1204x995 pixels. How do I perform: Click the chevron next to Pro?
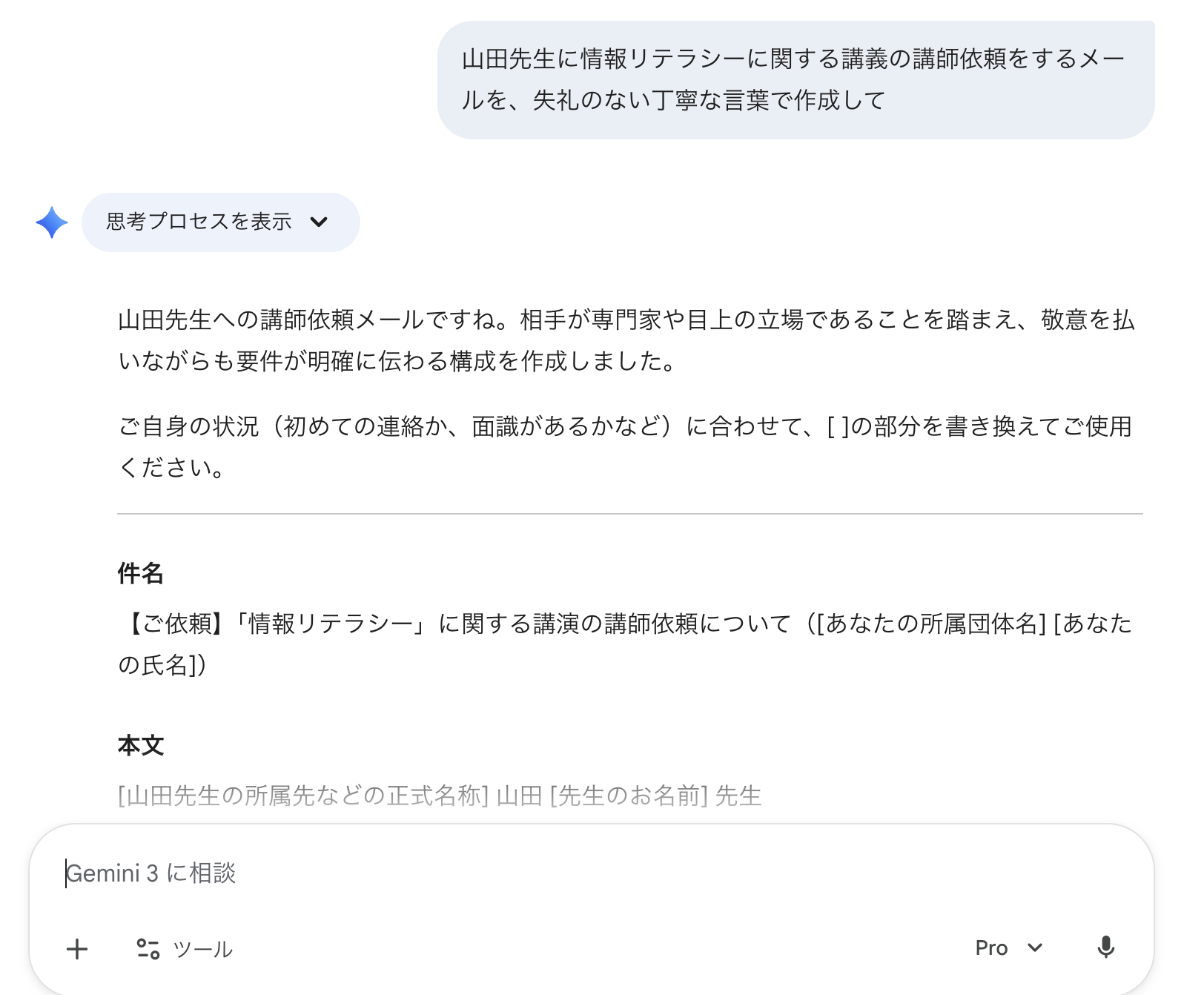coord(1035,948)
